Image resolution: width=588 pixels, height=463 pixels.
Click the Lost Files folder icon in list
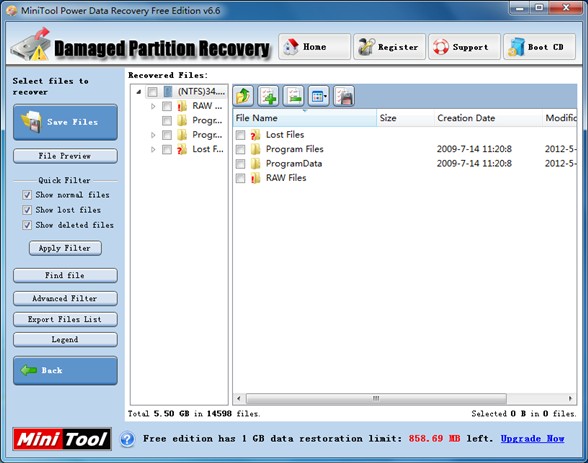255,135
